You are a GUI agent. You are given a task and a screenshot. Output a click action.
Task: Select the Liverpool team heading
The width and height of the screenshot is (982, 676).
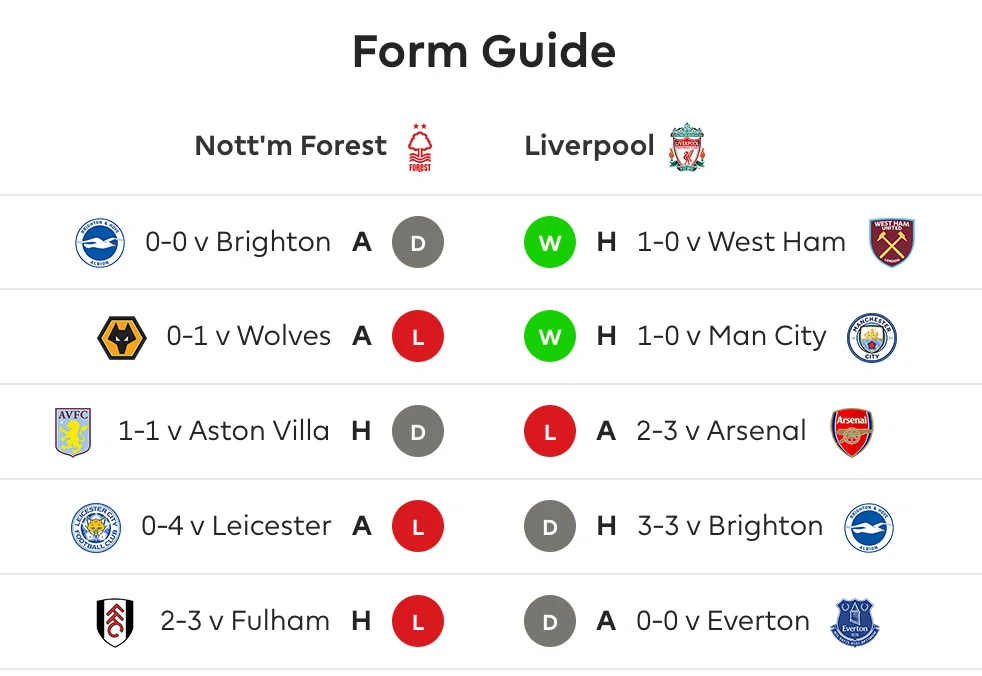click(x=589, y=147)
